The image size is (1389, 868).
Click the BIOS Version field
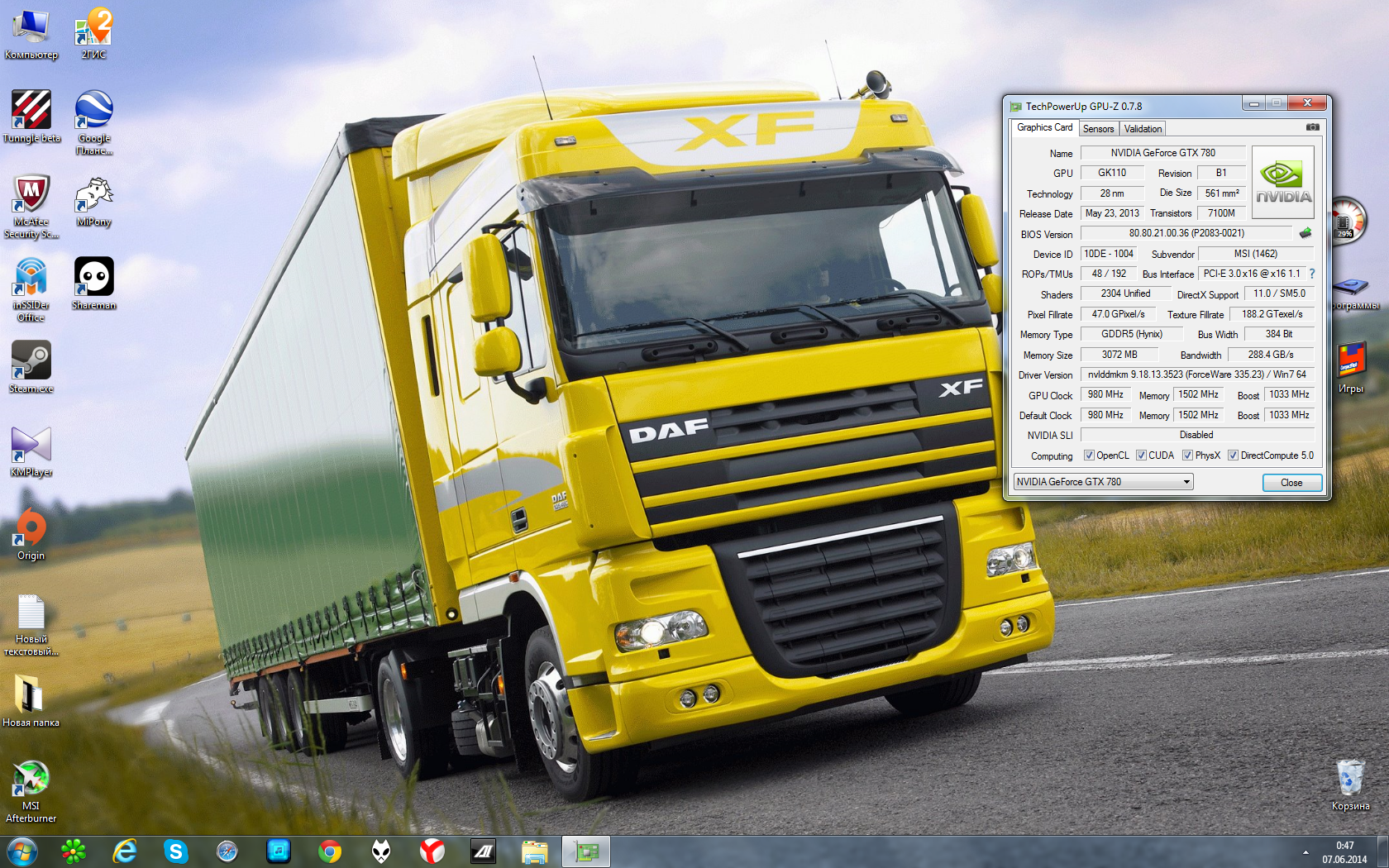tap(1186, 233)
